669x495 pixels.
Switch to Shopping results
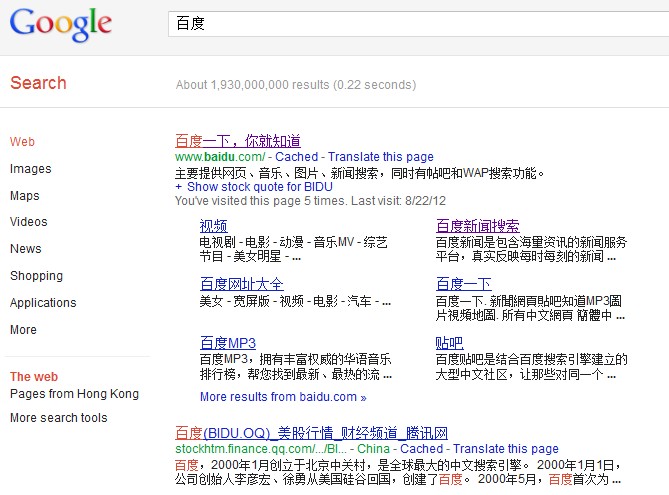coord(36,276)
